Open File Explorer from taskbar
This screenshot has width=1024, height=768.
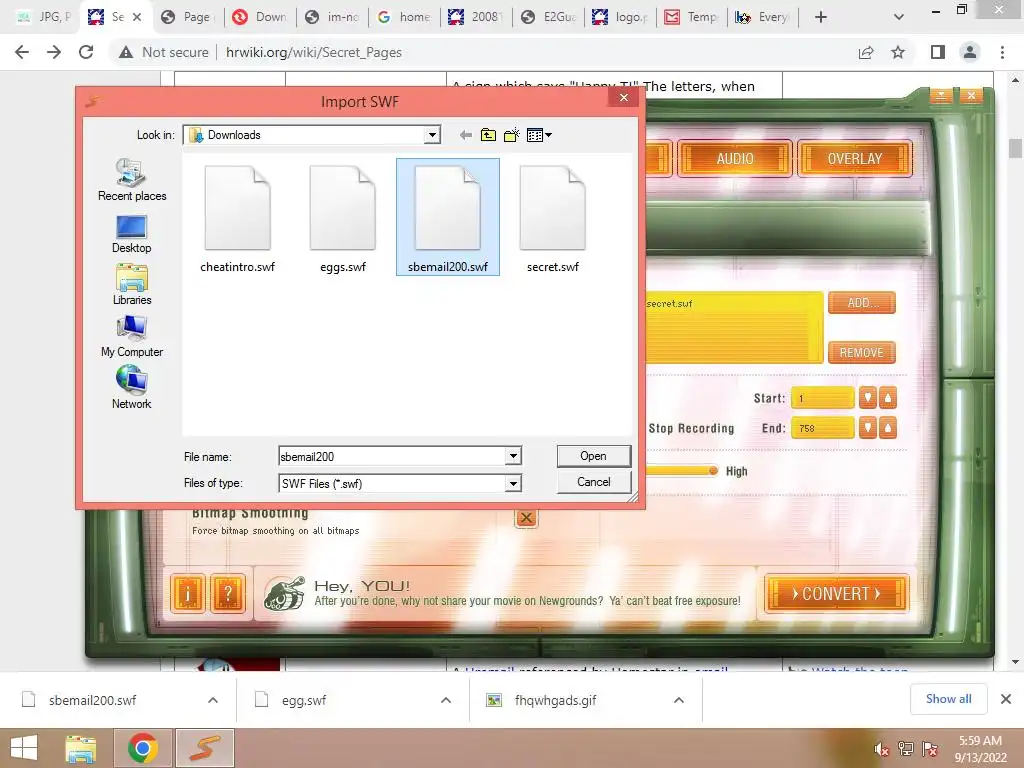click(81, 748)
